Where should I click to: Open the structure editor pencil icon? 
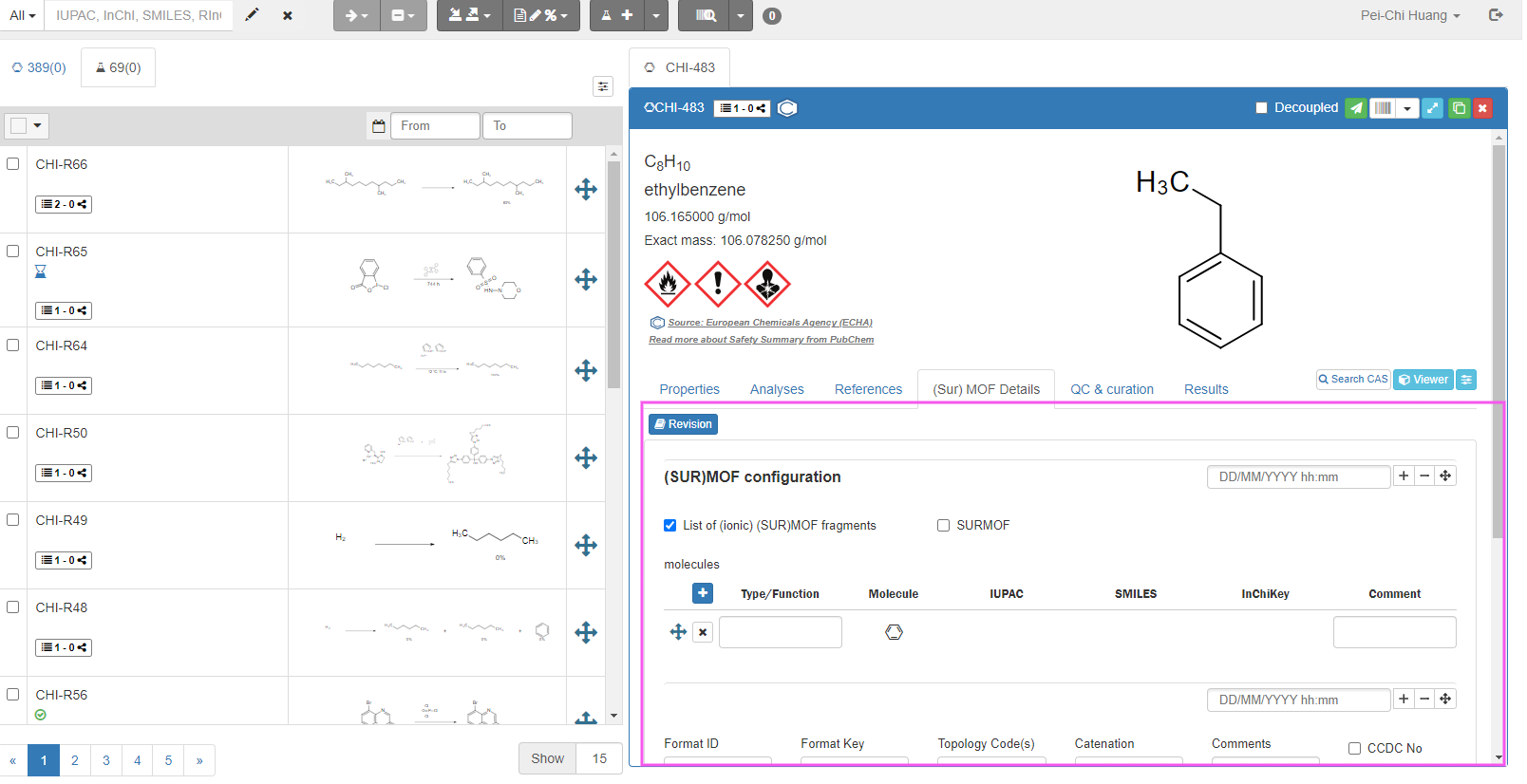pyautogui.click(x=252, y=15)
